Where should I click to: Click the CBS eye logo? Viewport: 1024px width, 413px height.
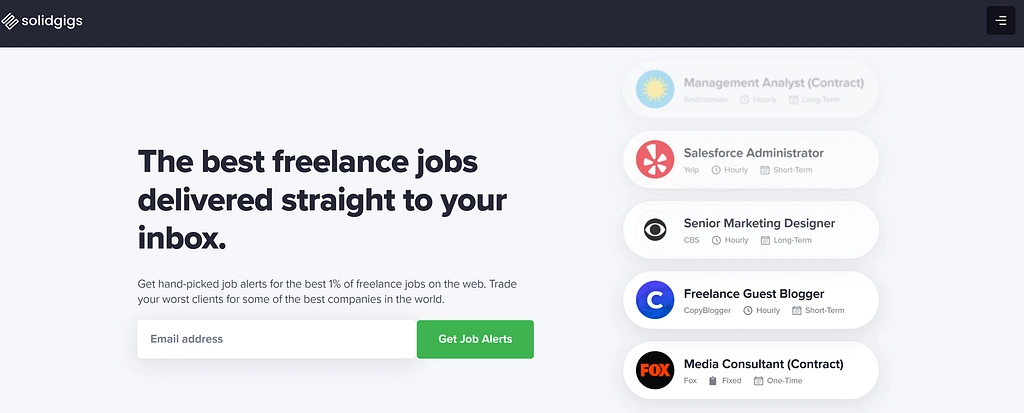click(x=655, y=229)
